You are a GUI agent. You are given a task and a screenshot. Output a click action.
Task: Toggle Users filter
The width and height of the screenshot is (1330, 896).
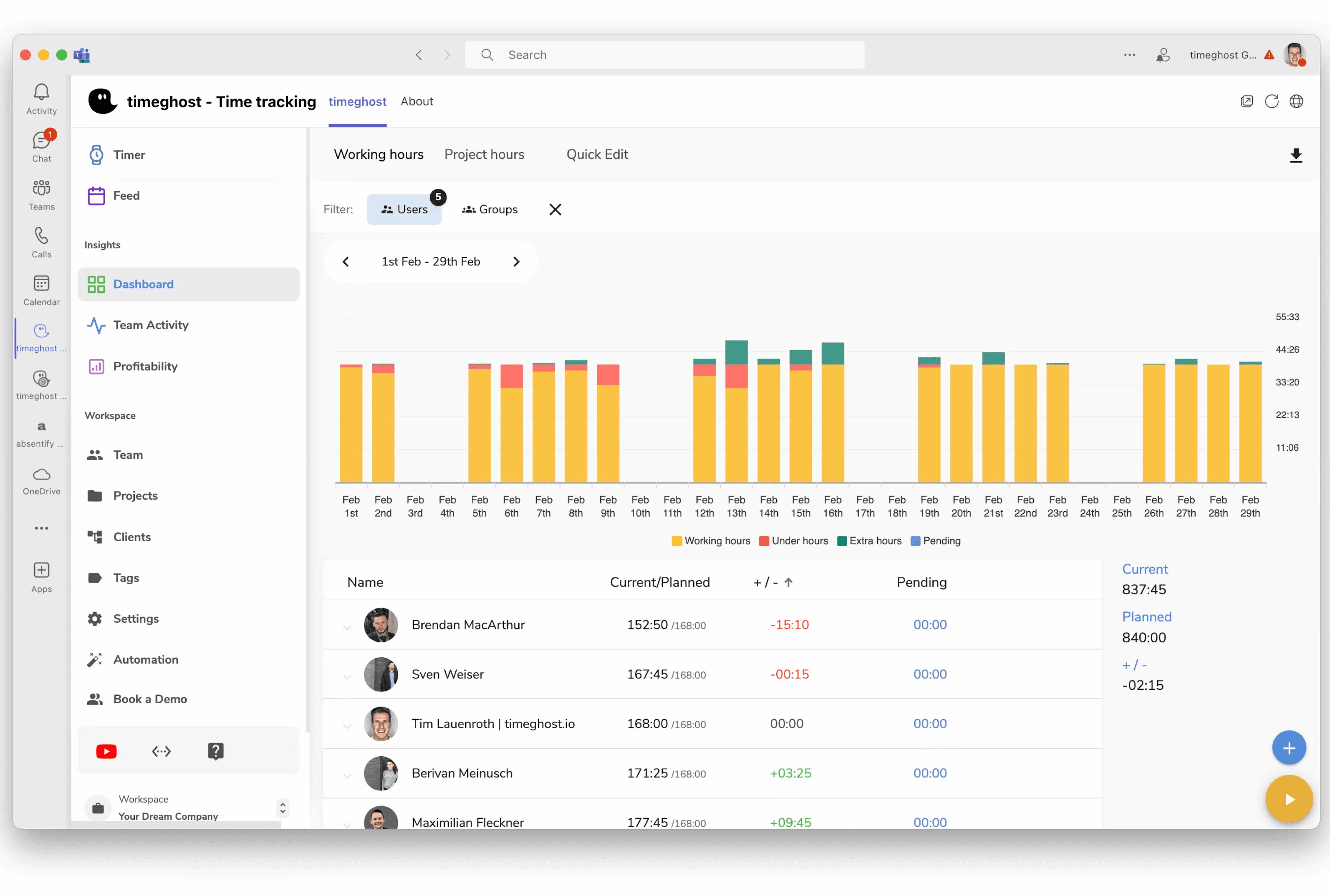pos(404,209)
